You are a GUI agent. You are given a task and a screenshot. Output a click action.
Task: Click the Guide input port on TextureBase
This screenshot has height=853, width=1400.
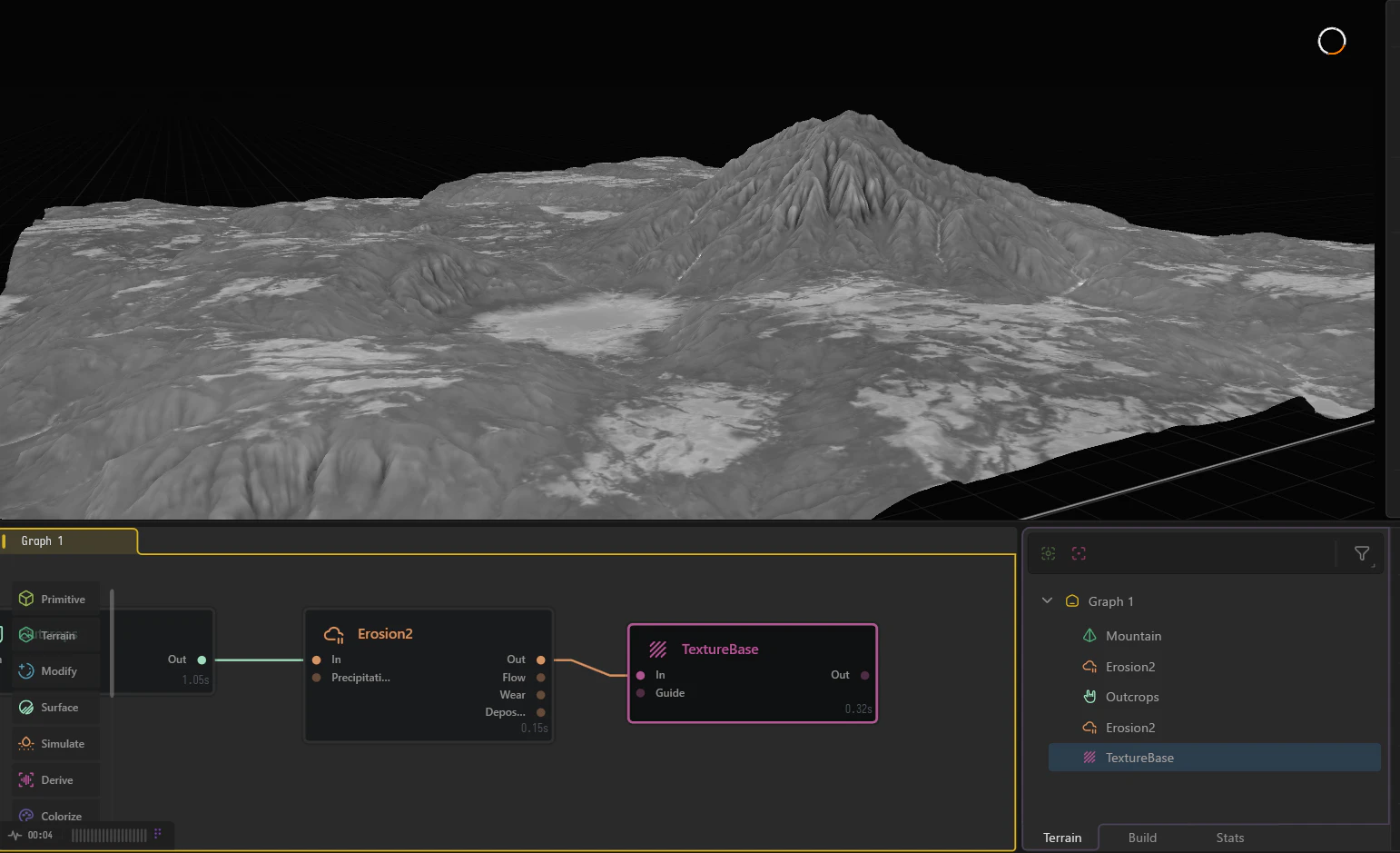[x=641, y=693]
